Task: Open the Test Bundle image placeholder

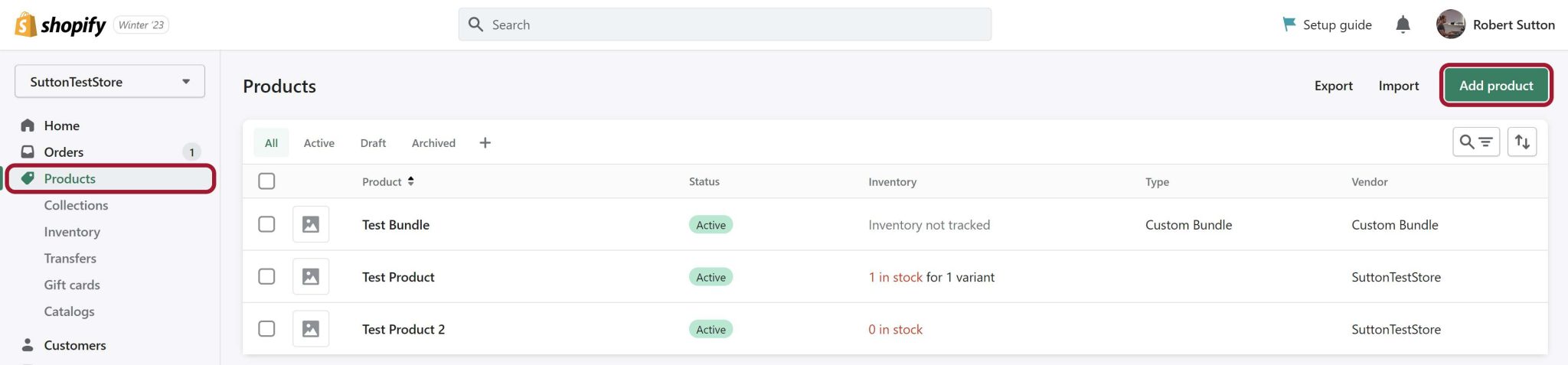Action: (x=311, y=224)
